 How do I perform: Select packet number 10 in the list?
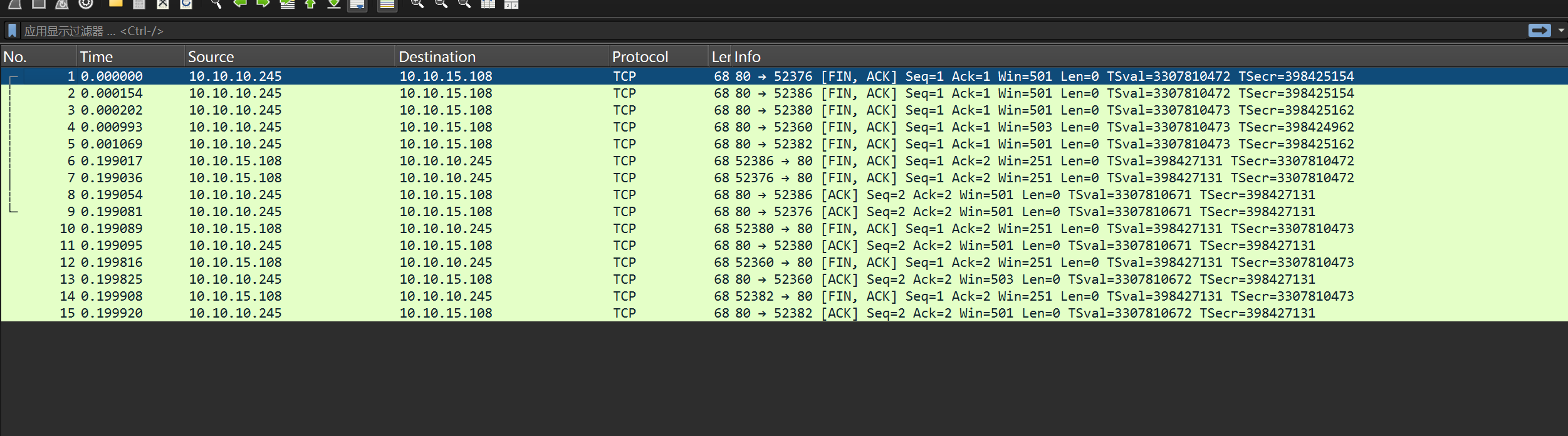[439, 229]
